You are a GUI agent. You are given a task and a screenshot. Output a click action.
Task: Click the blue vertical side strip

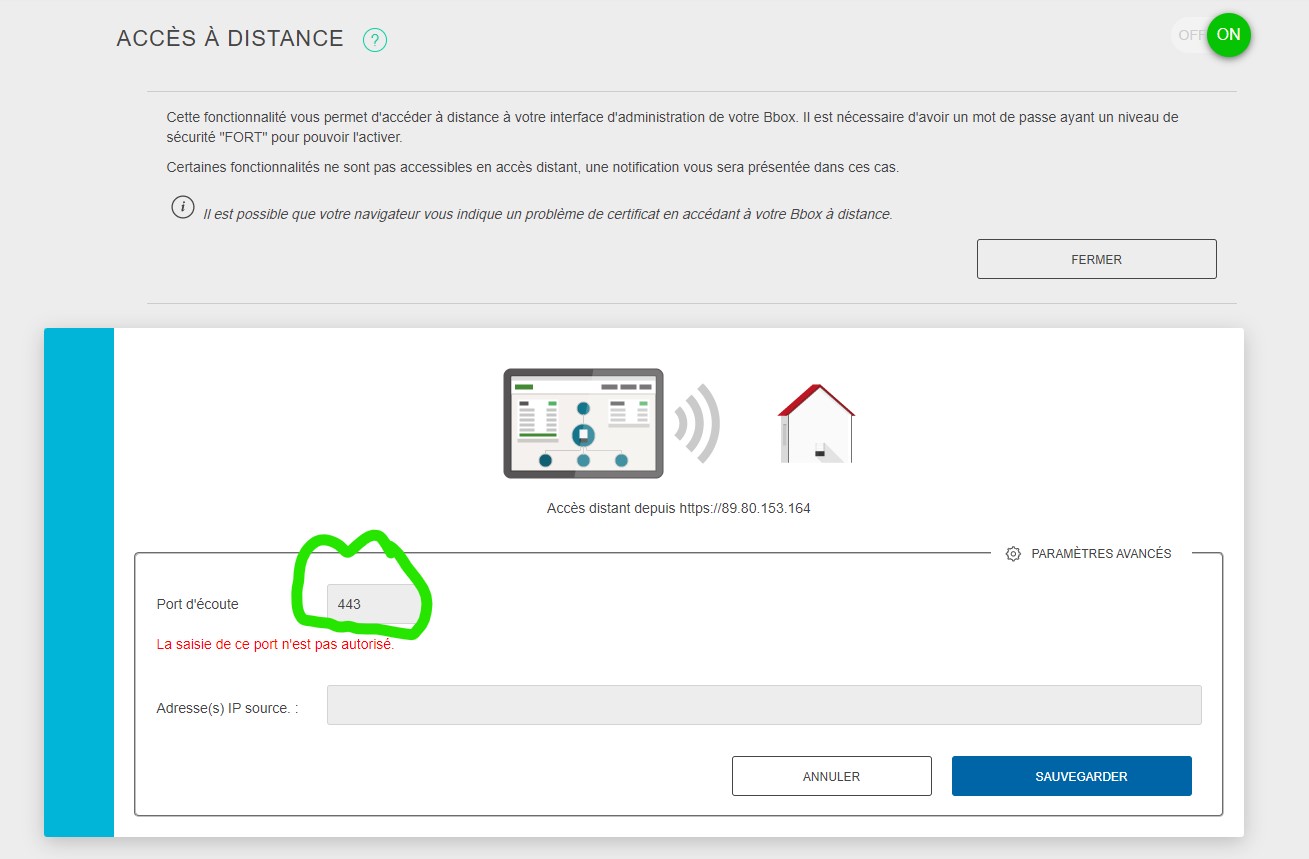coord(79,582)
